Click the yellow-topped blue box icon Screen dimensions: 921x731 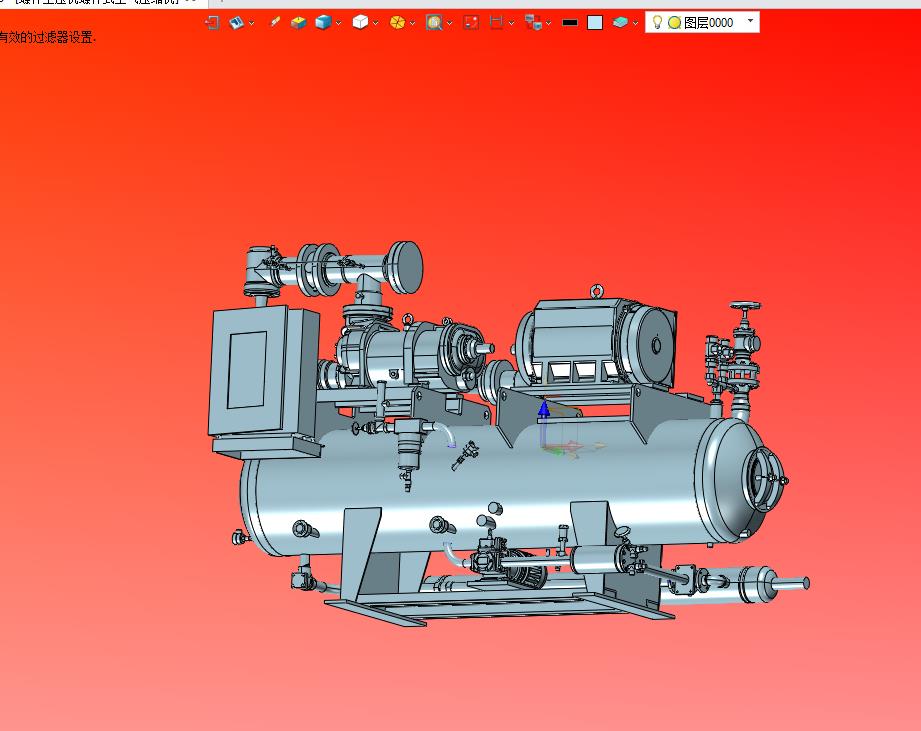298,22
